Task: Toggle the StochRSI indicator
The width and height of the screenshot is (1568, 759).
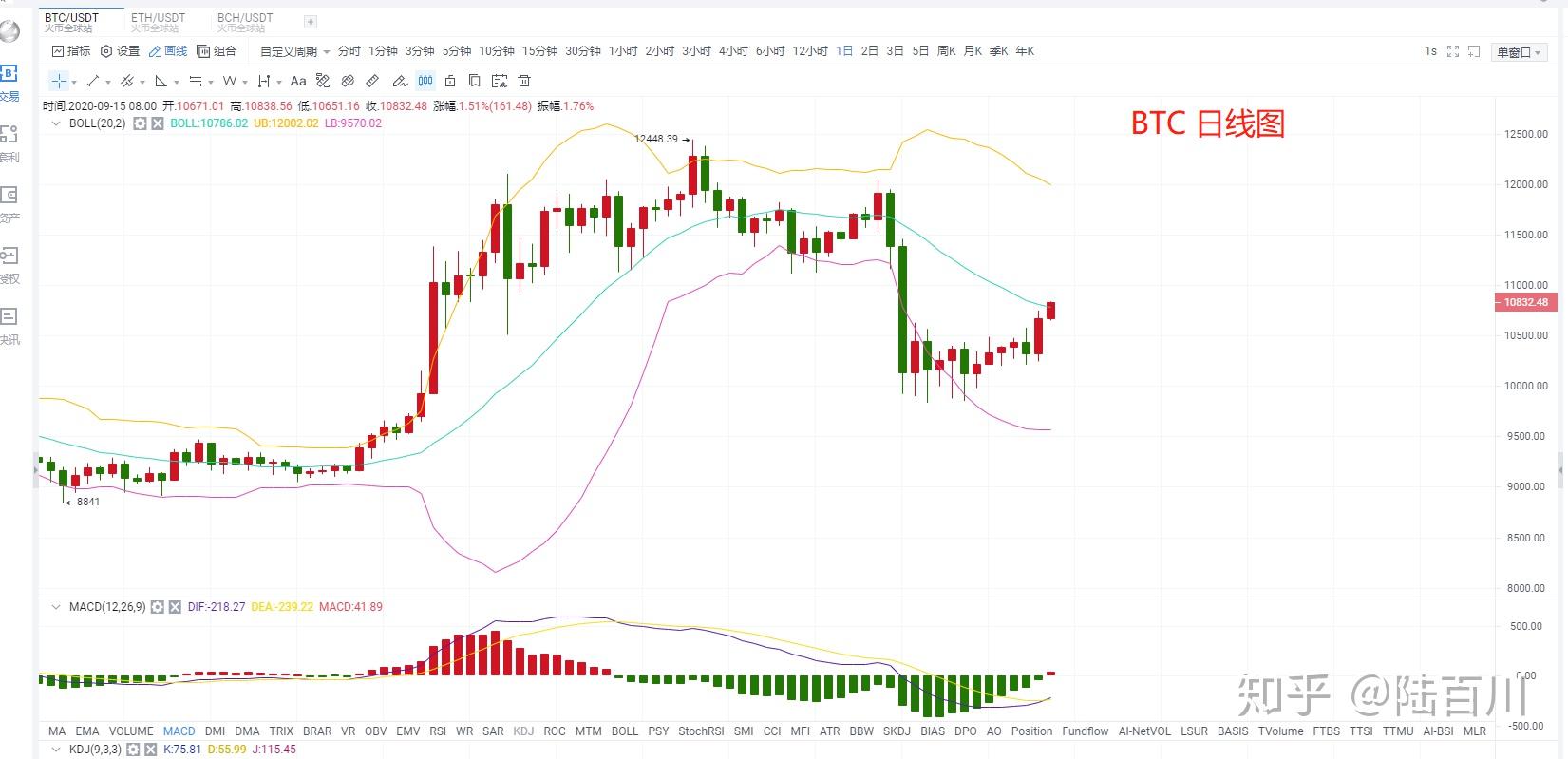Action: (701, 731)
